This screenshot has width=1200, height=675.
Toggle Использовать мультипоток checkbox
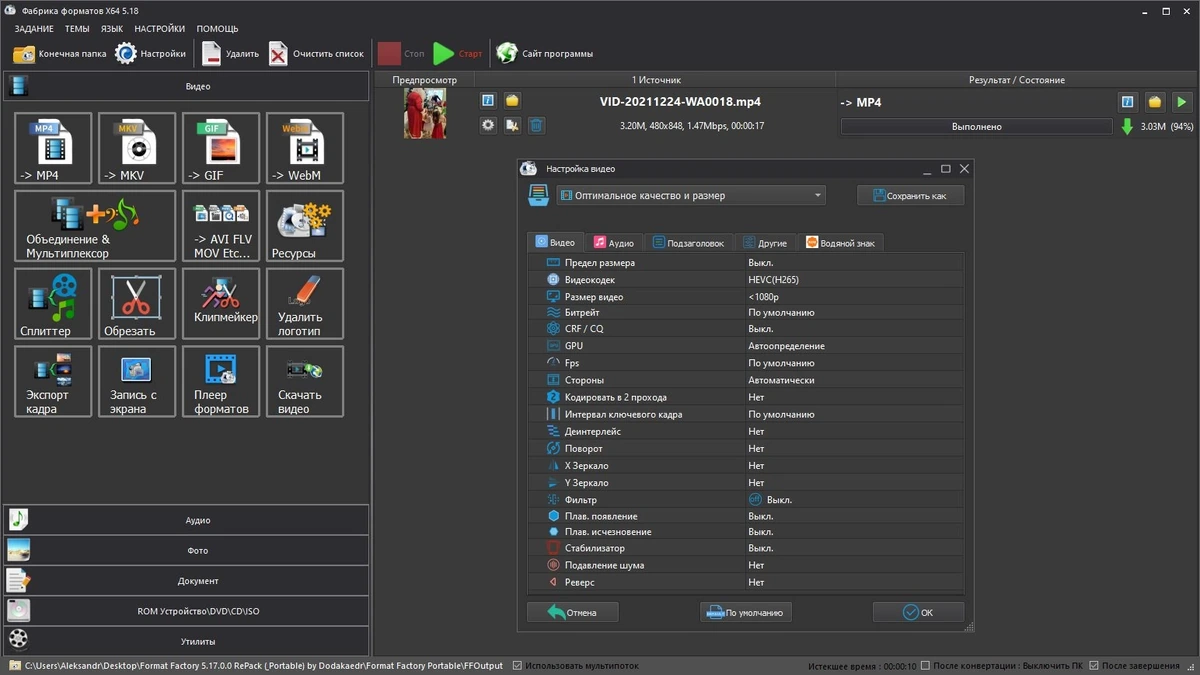(517, 665)
